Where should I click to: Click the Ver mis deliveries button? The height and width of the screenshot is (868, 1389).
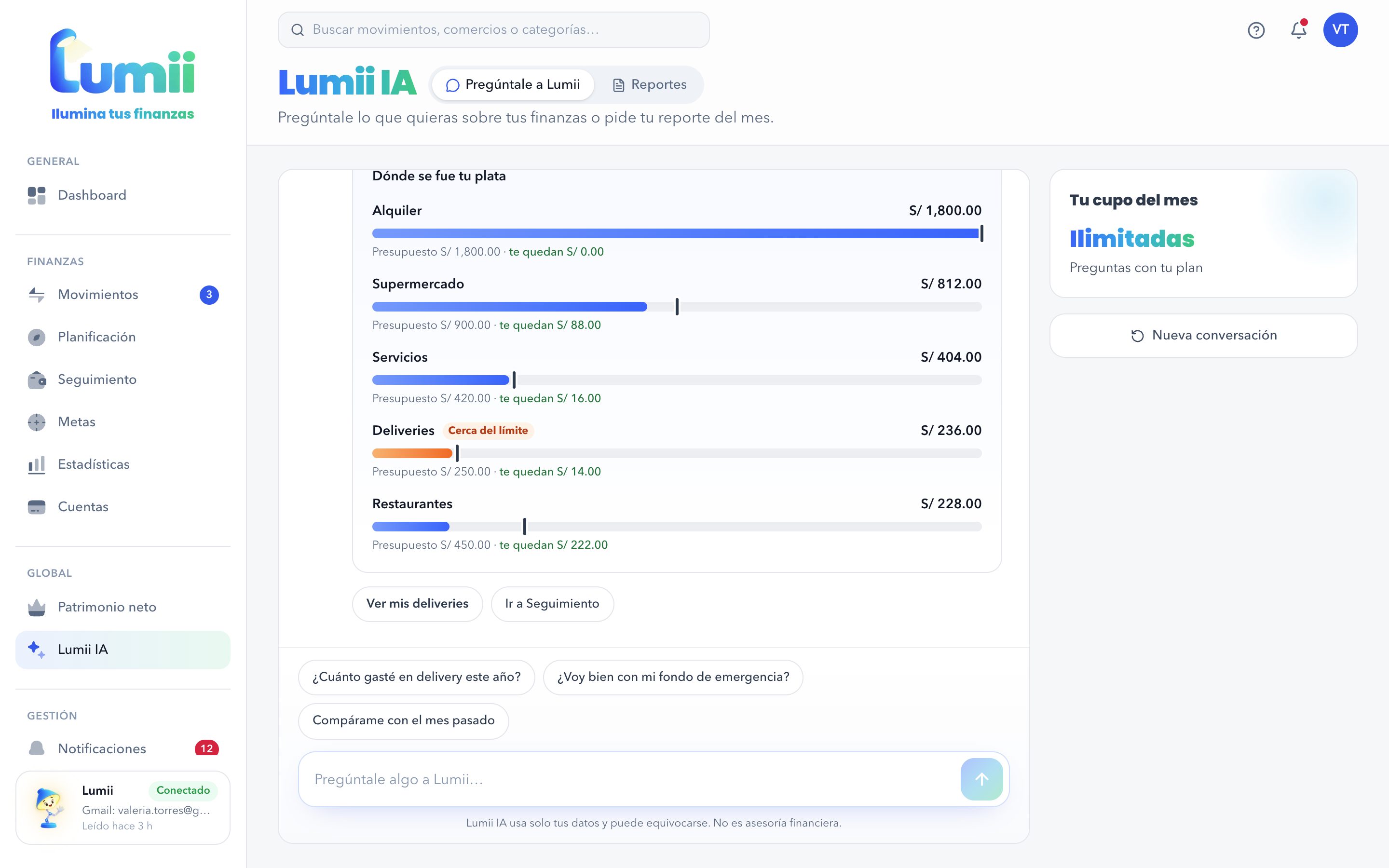coord(417,604)
